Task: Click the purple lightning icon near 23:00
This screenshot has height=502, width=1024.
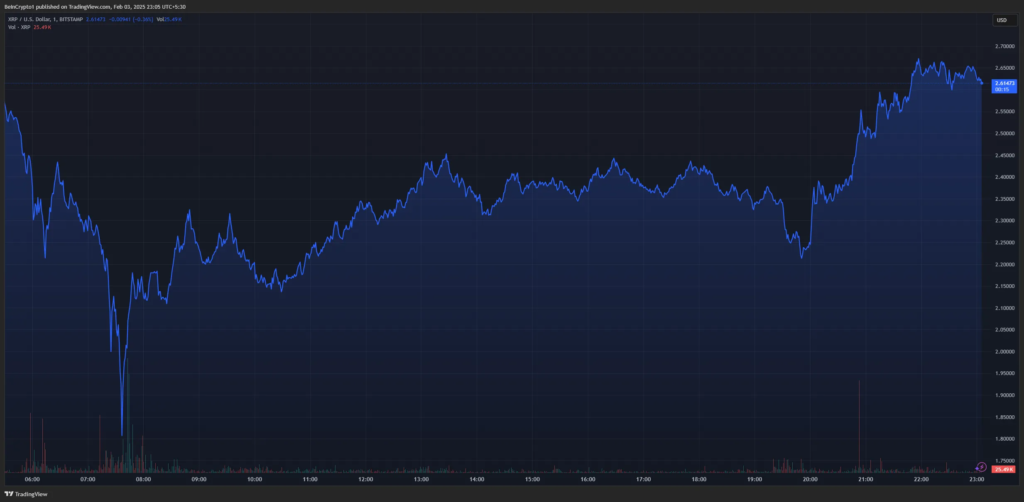Action: point(981,467)
